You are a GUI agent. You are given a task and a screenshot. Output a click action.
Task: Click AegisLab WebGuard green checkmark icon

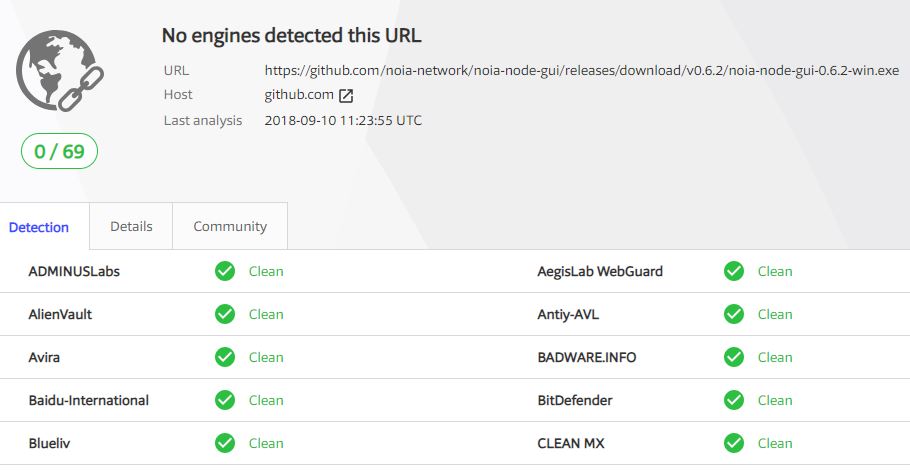coord(734,271)
